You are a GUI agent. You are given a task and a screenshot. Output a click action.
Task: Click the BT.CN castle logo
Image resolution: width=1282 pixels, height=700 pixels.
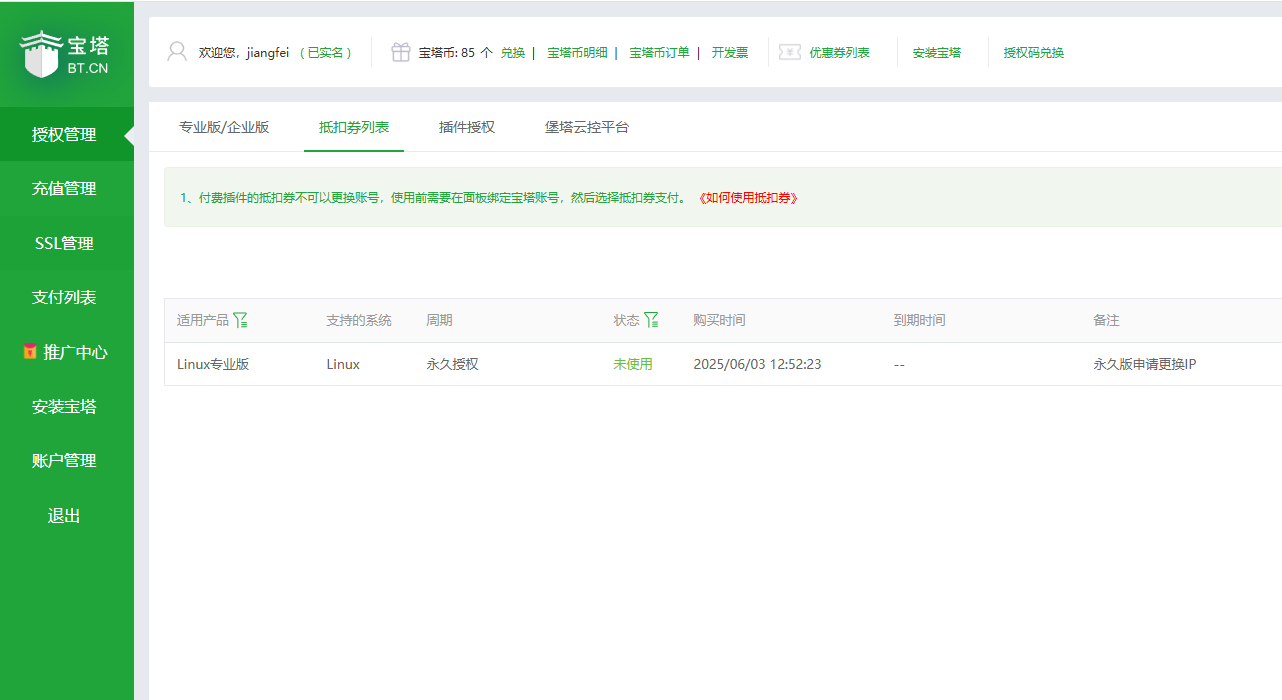(64, 54)
